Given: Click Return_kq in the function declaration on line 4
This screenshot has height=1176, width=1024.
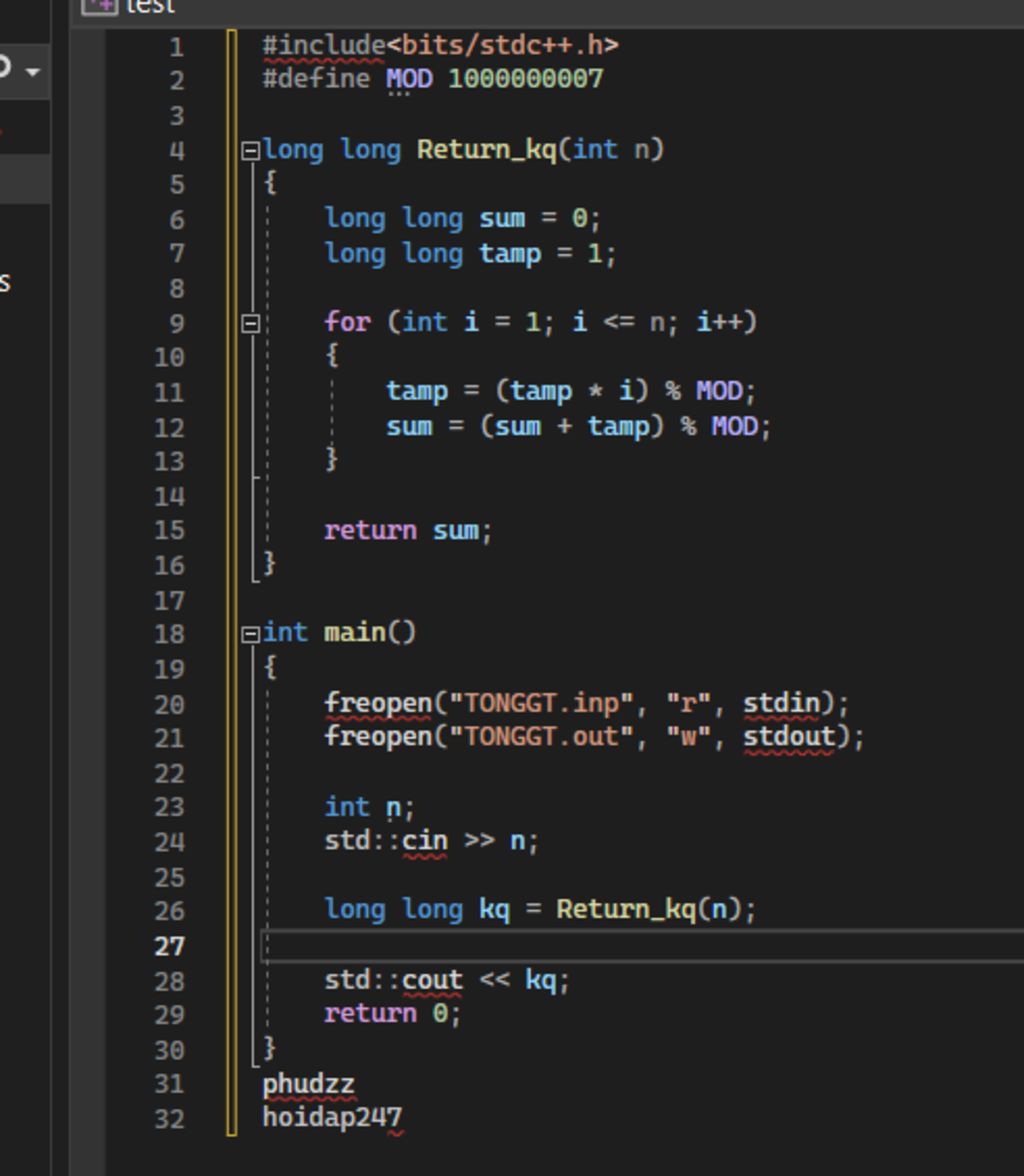Looking at the screenshot, I should point(487,149).
